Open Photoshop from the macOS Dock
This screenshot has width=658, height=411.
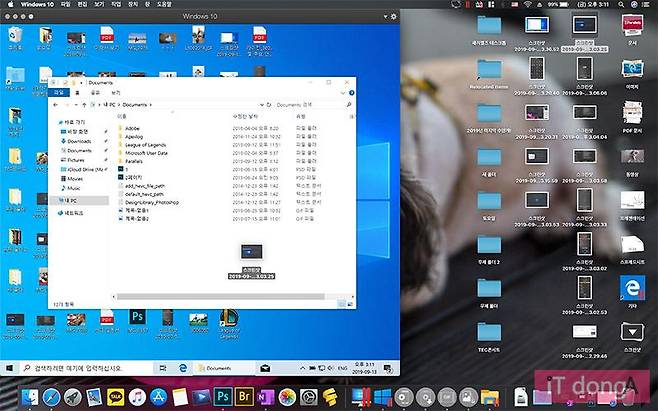tap(223, 397)
